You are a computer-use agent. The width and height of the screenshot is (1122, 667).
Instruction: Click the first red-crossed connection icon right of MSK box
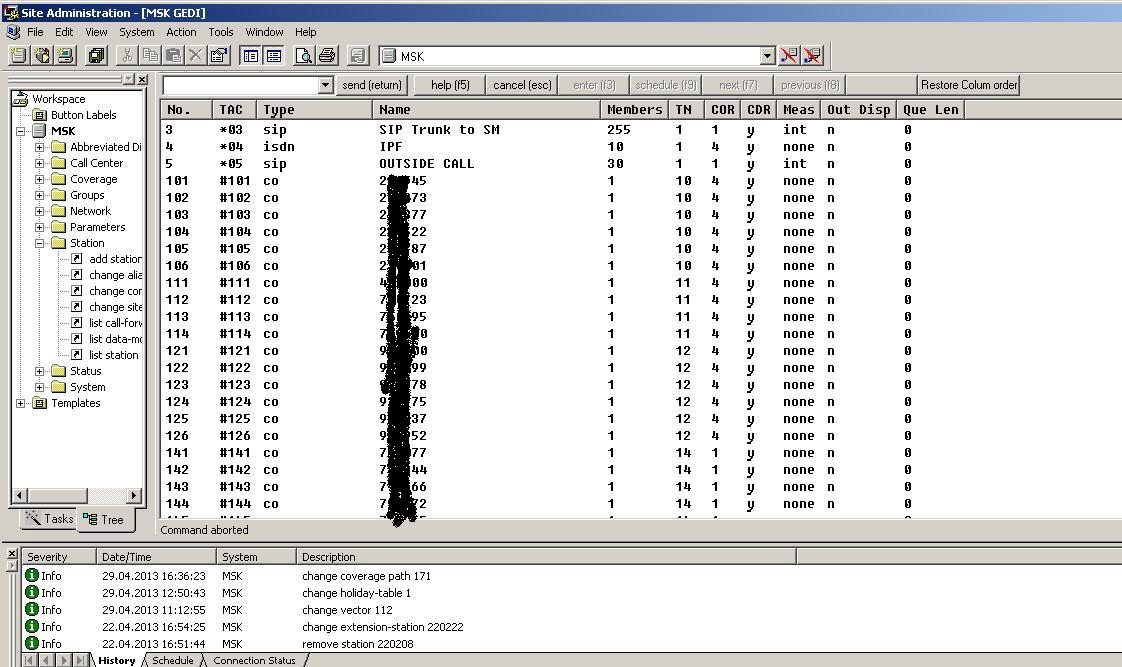tap(789, 56)
